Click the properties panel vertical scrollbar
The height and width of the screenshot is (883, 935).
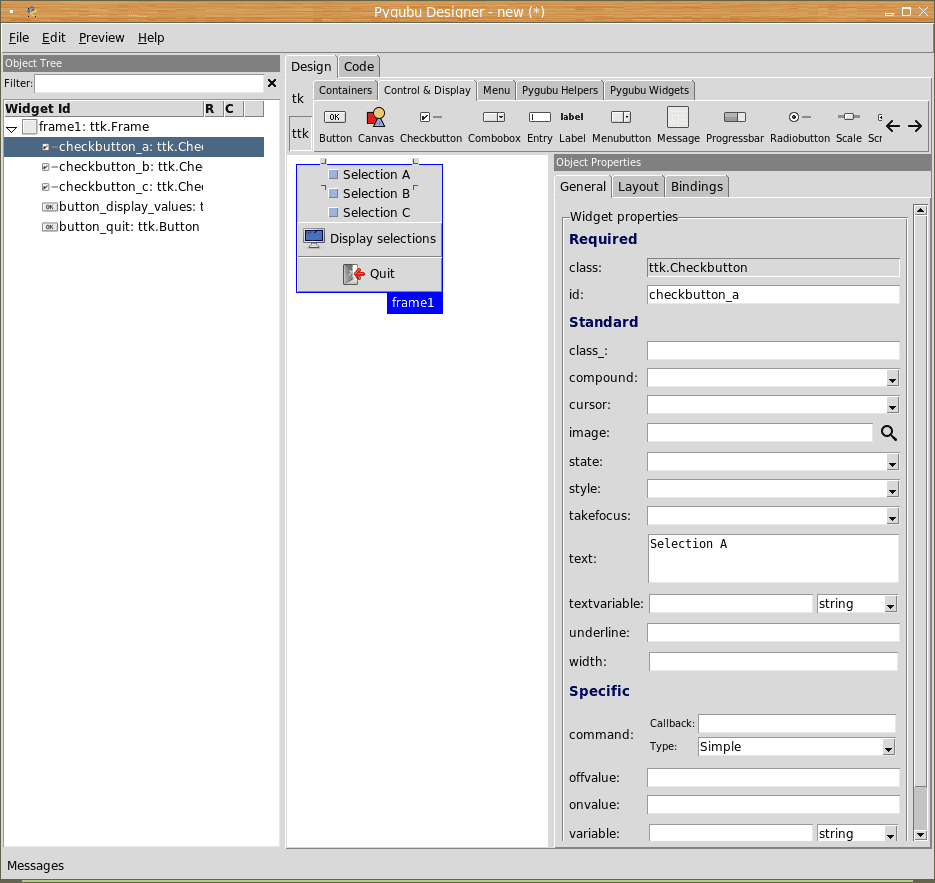(920, 500)
